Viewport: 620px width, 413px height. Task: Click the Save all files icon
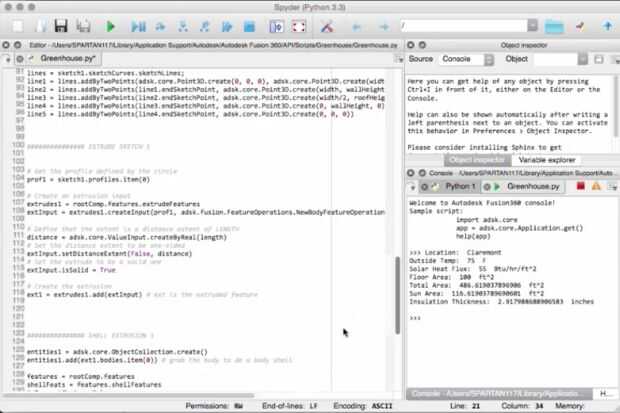(x=83, y=27)
